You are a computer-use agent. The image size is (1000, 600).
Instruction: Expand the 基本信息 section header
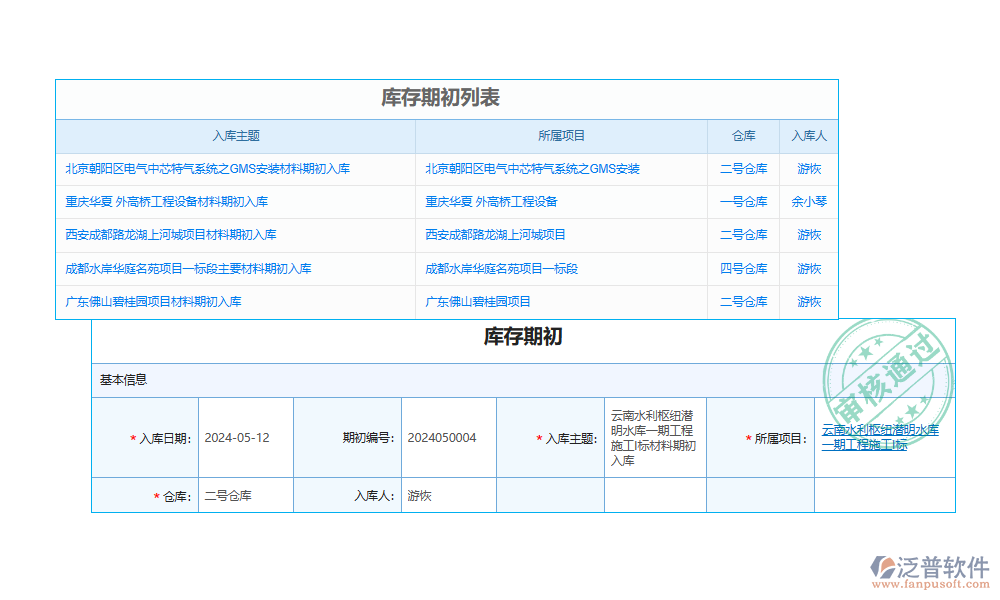coord(124,380)
